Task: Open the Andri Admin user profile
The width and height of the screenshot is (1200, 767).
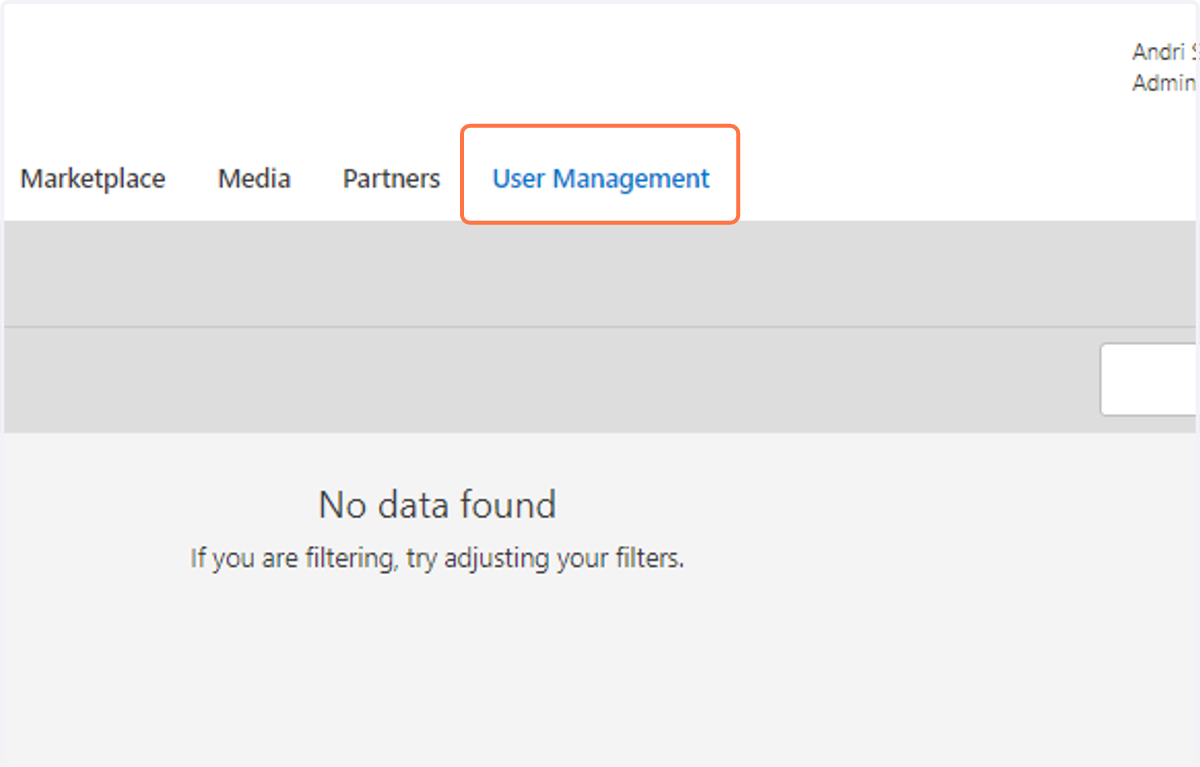Action: click(x=1165, y=67)
